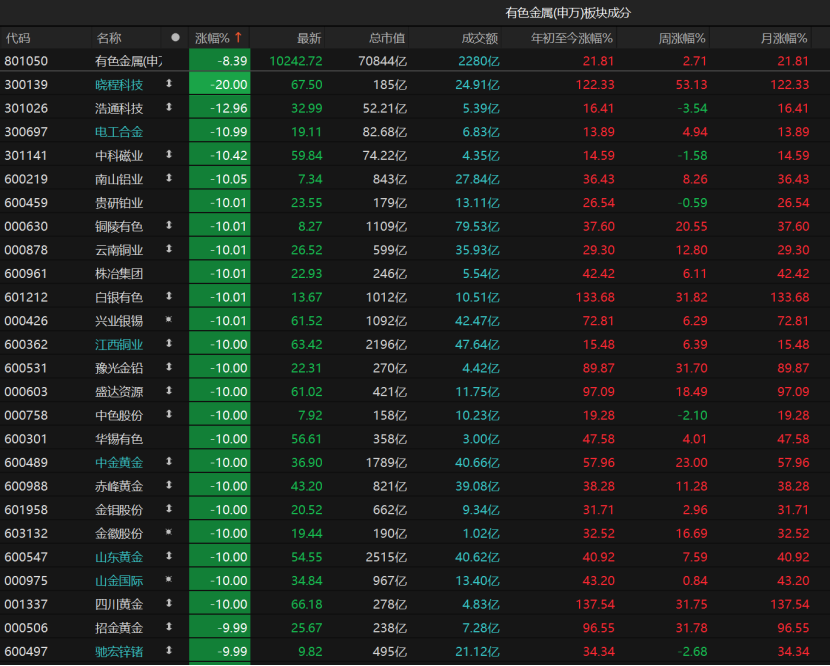The image size is (830, 666).
Task: Select the stock 中金黄金
Action: coord(120,462)
